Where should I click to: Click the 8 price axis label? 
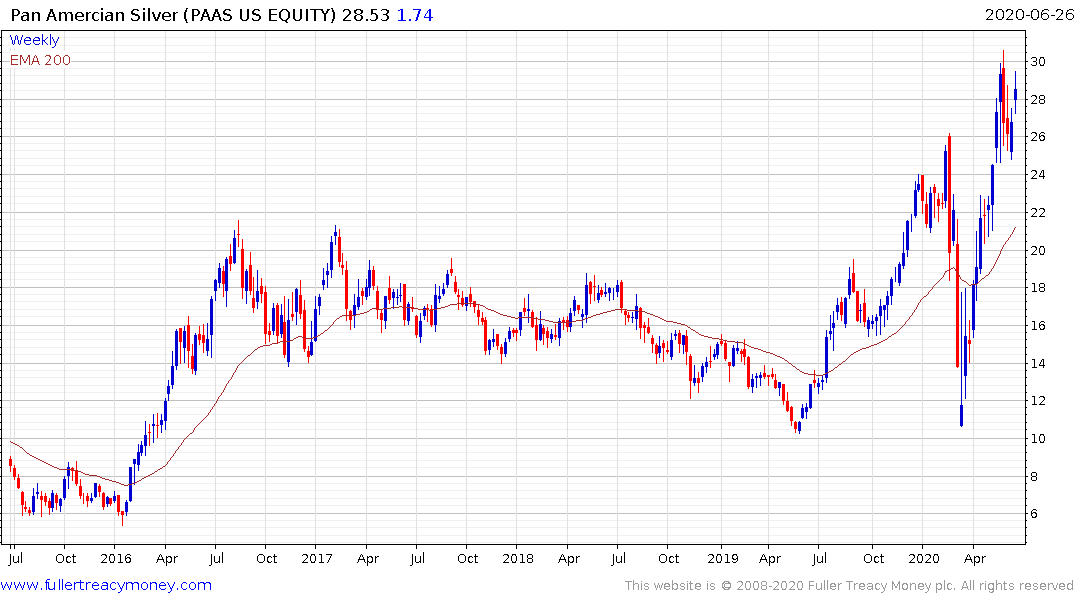click(x=1034, y=477)
